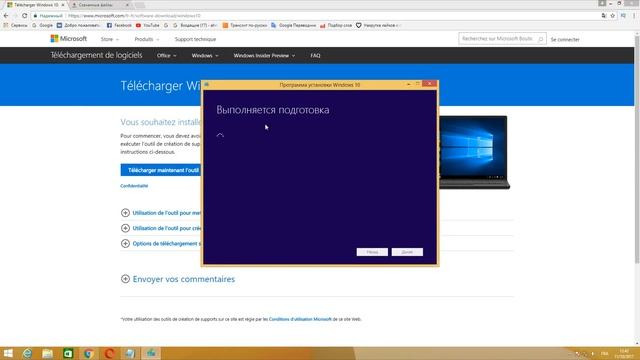Open the Добро пожаловать bookmark

pyautogui.click(x=78, y=25)
